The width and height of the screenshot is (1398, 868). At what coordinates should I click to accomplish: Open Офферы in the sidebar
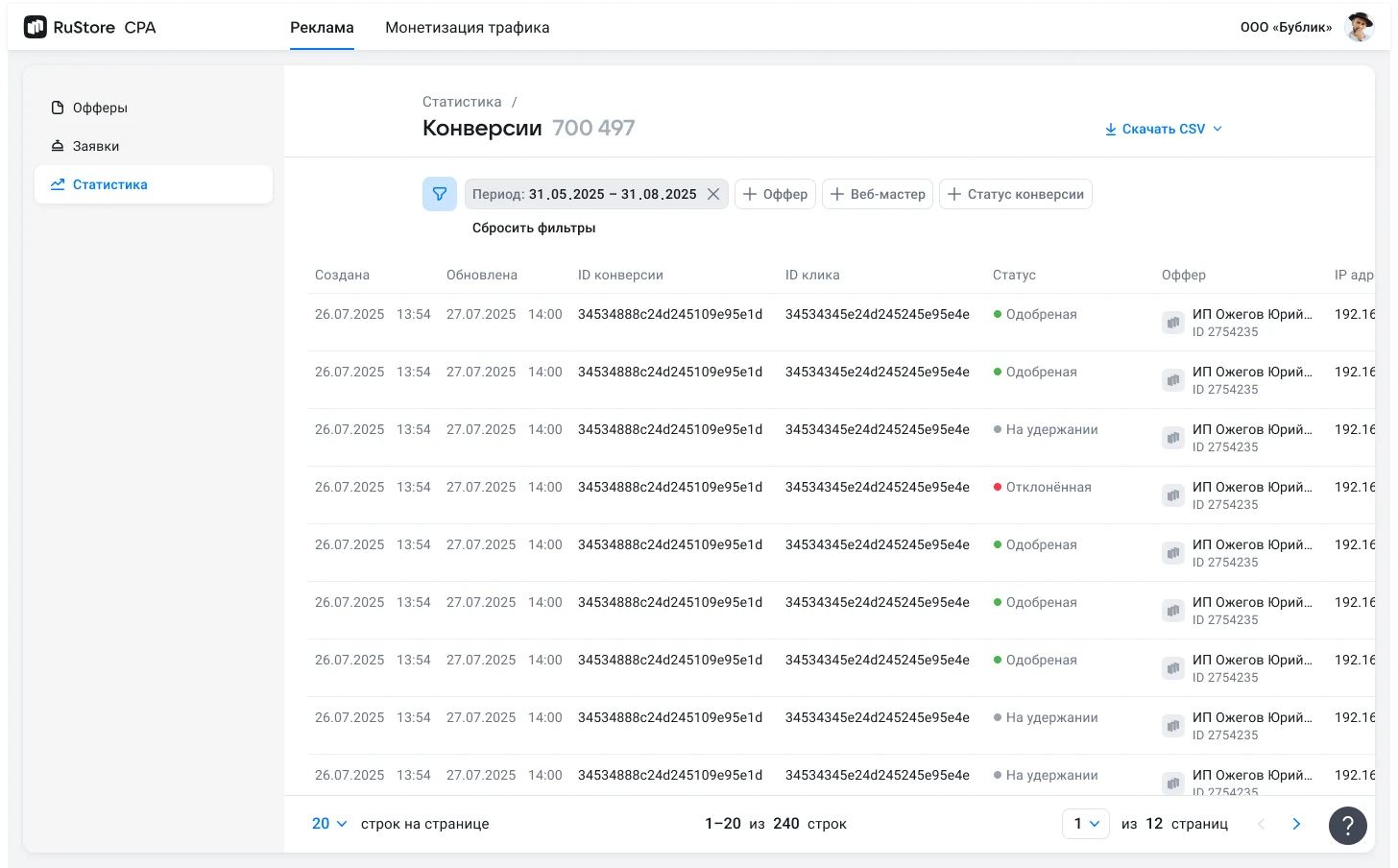tap(100, 108)
